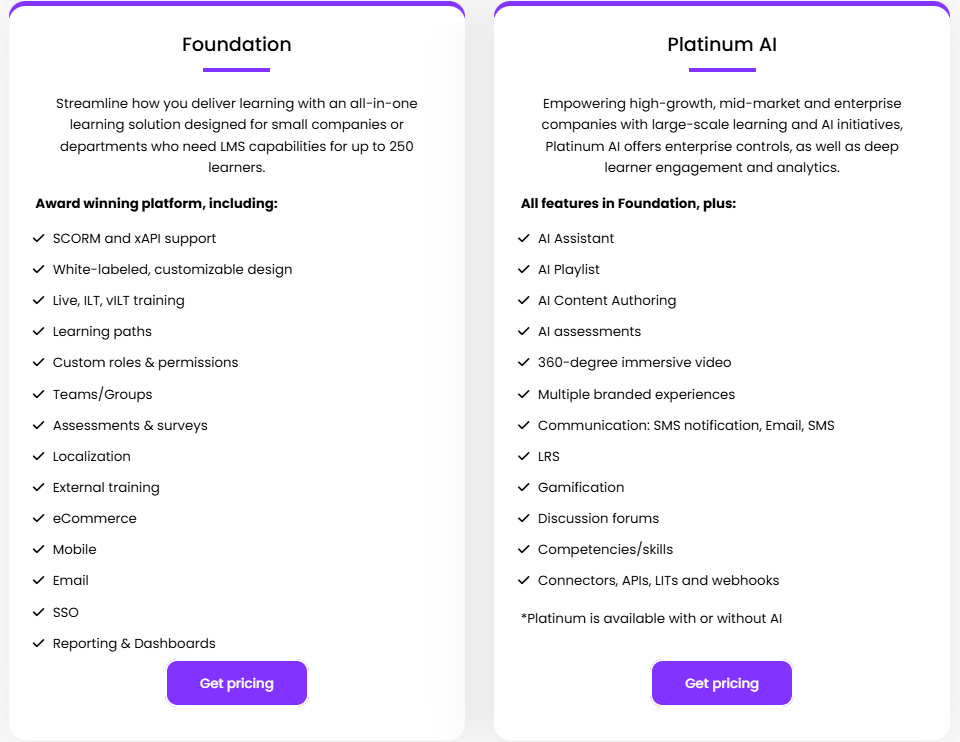Click the Platinum AI Get pricing button

(722, 683)
